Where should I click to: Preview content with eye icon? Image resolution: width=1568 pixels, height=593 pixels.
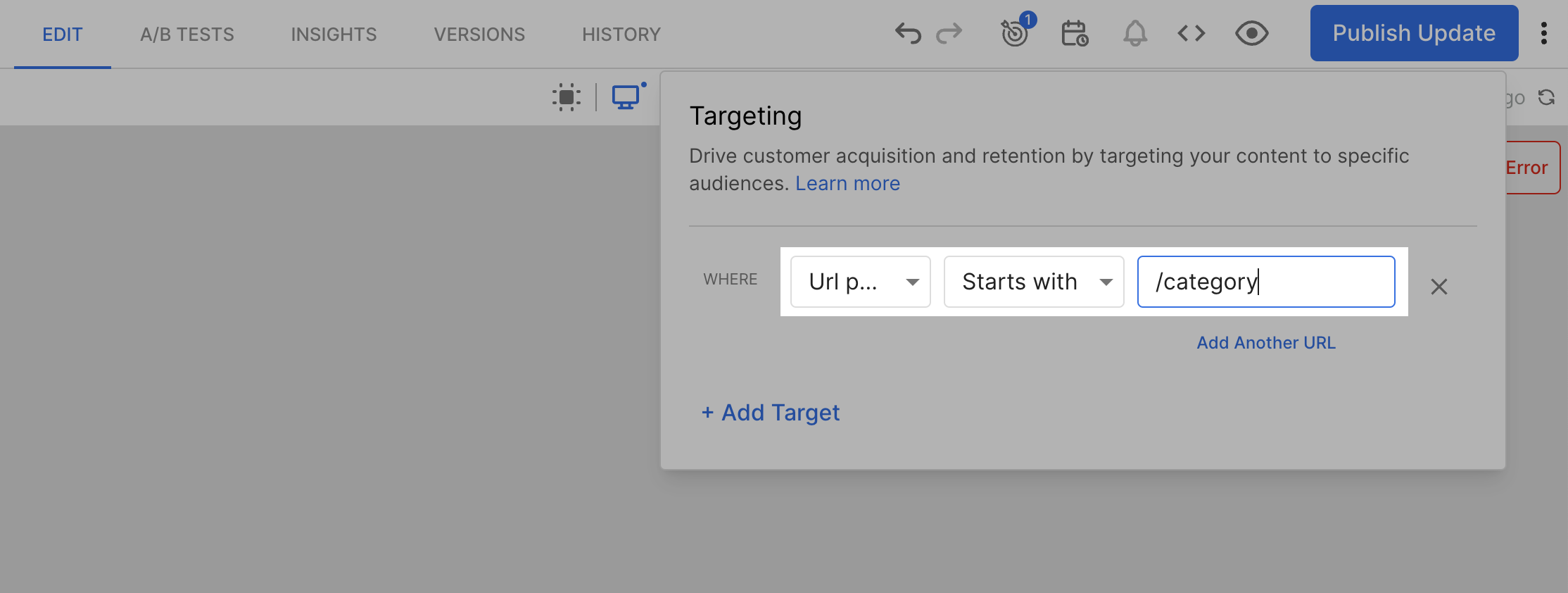tap(1252, 33)
